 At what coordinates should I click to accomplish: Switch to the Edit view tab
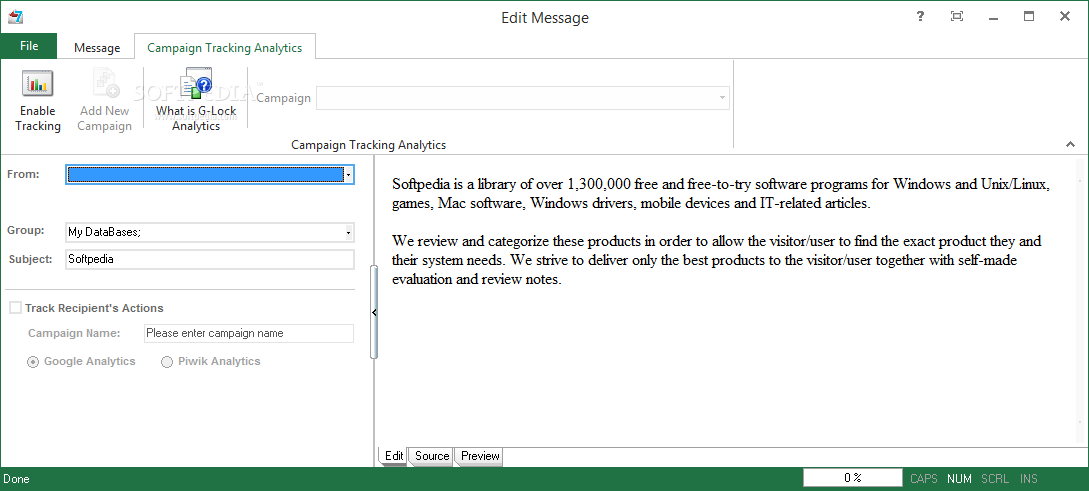point(394,456)
